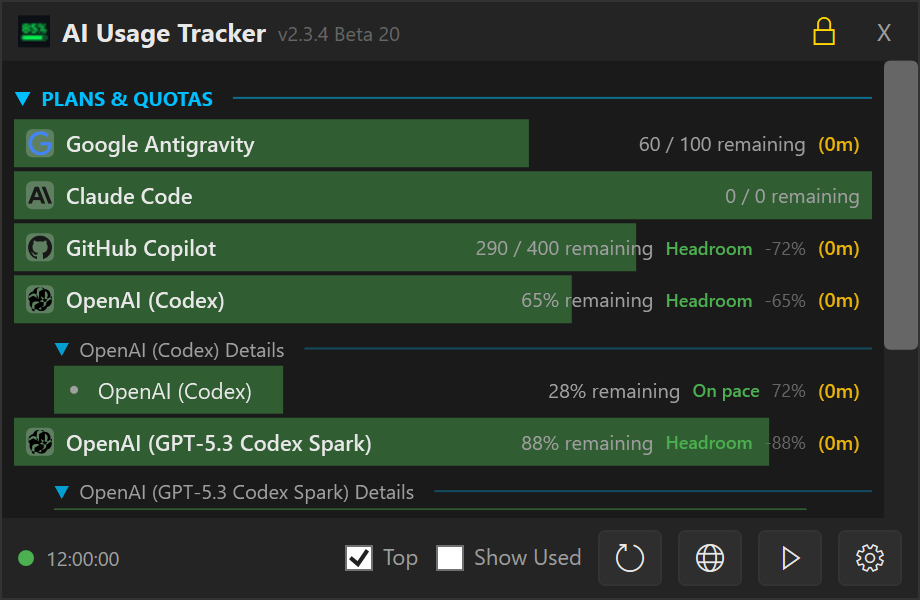Viewport: 920px width, 600px height.
Task: Click the AI Usage Tracker title bar logo
Action: 33,31
